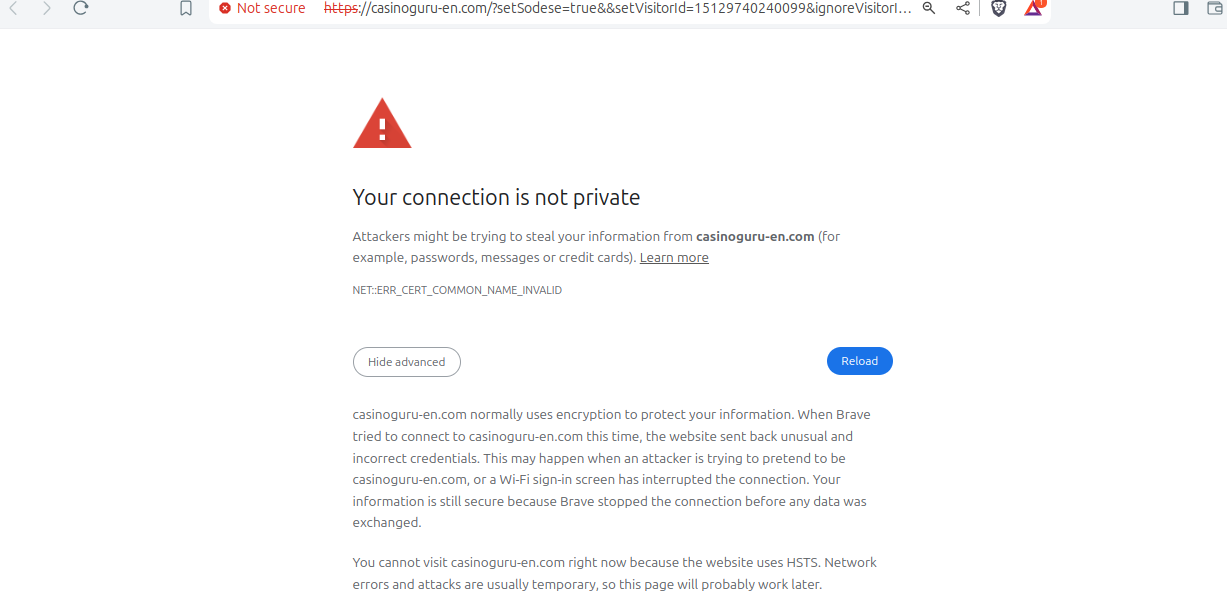Open the Learn more link
The height and width of the screenshot is (608, 1227).
pyautogui.click(x=674, y=258)
